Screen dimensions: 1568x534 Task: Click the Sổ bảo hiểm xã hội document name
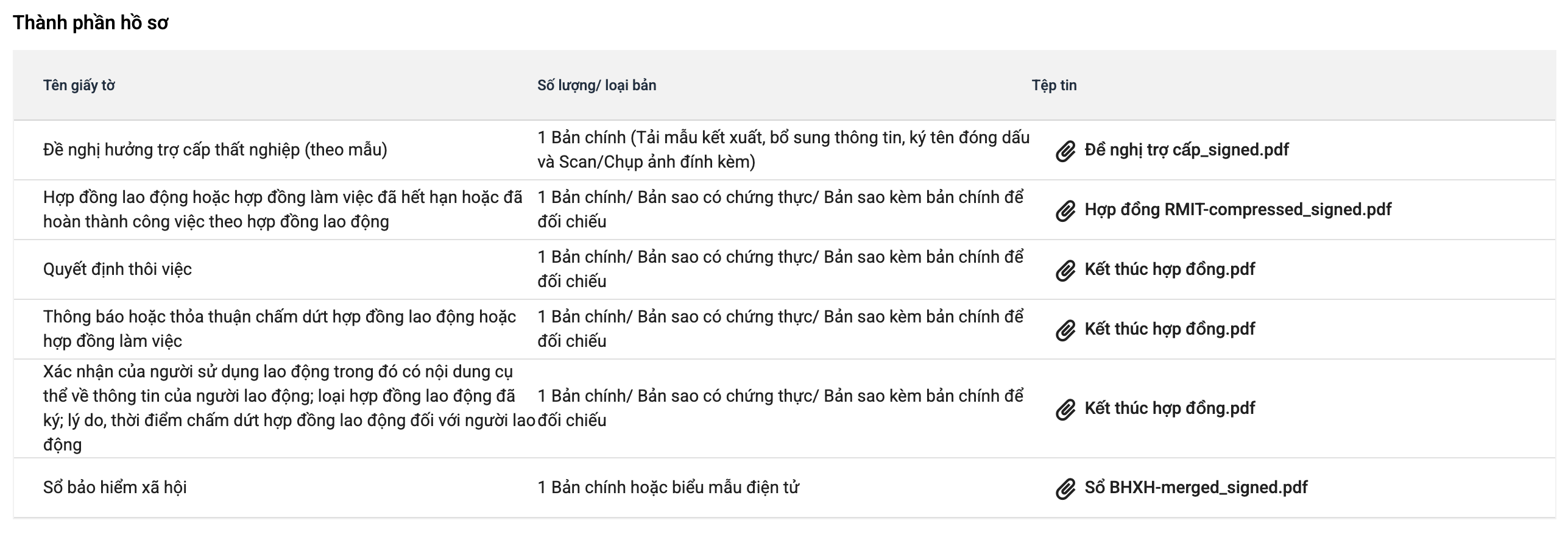tap(115, 488)
